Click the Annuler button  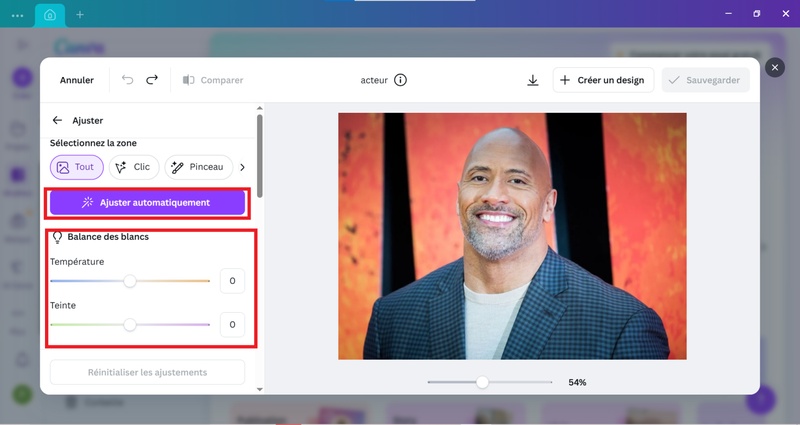click(x=77, y=80)
